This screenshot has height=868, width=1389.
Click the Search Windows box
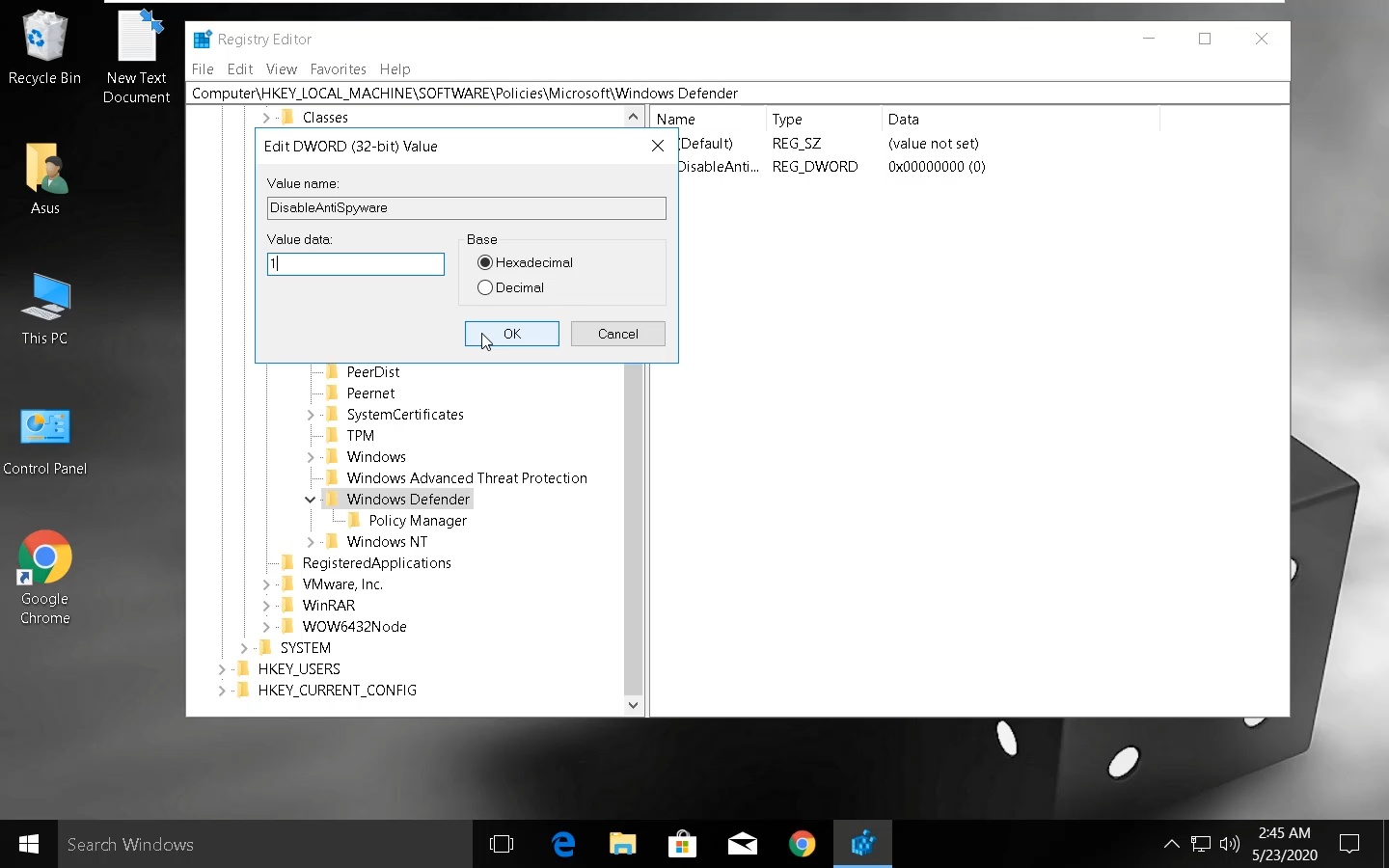tap(265, 844)
